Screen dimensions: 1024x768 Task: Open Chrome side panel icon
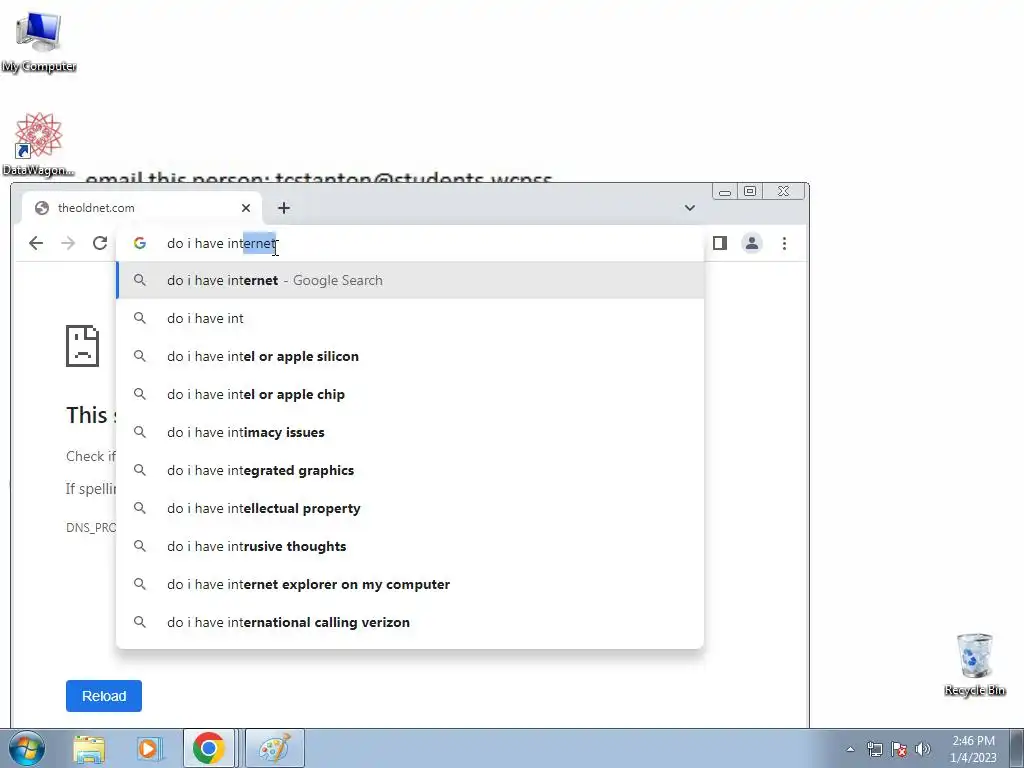[x=720, y=243]
